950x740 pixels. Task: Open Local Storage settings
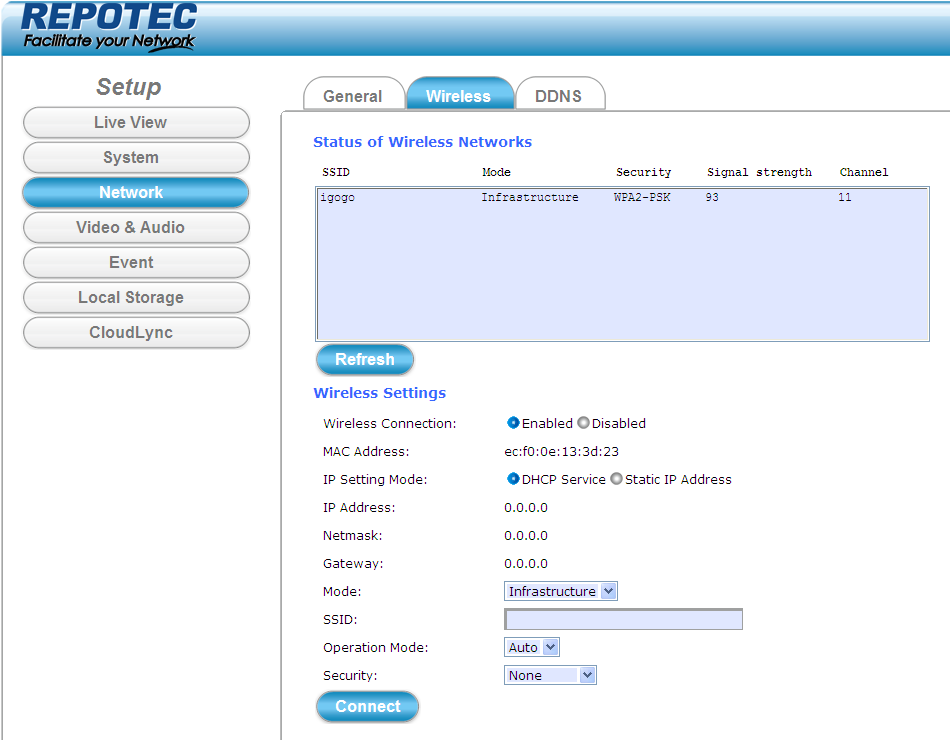point(136,297)
